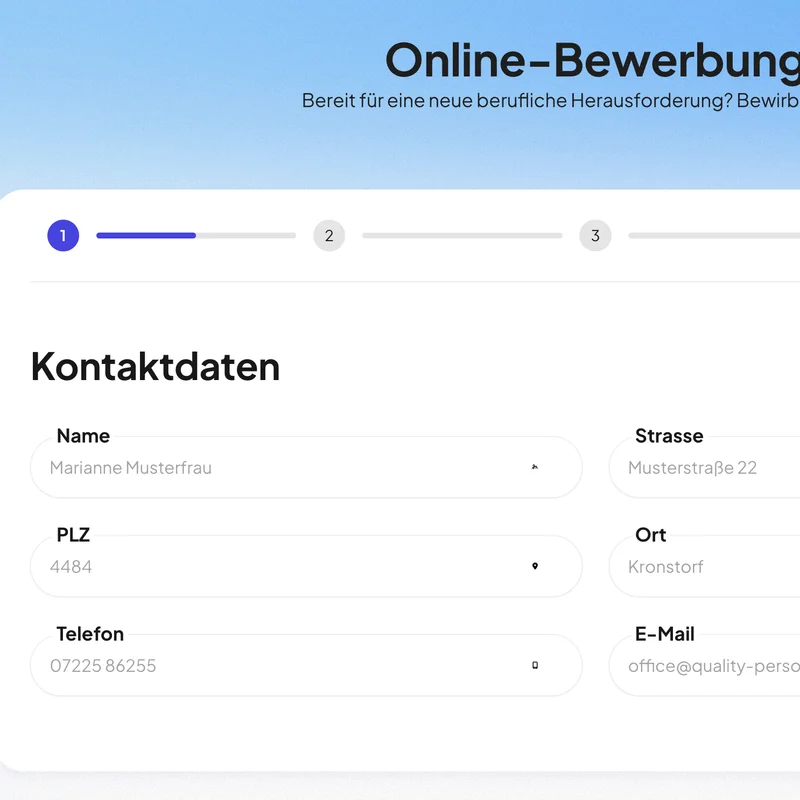Image resolution: width=800 pixels, height=800 pixels.
Task: Click the location pin icon in PLZ field
Action: pos(535,566)
